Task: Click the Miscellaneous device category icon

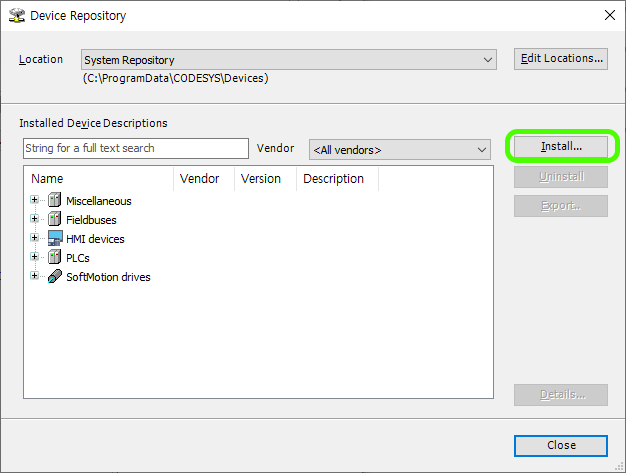Action: point(54,201)
